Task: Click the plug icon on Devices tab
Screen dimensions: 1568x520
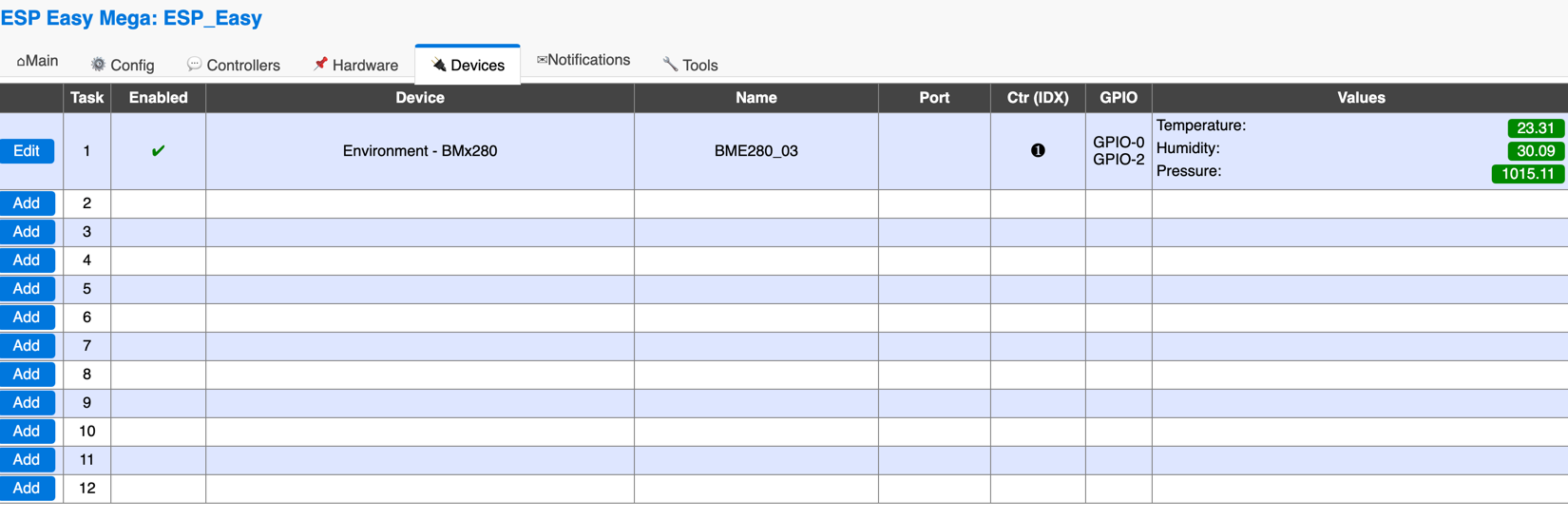Action: tap(438, 65)
